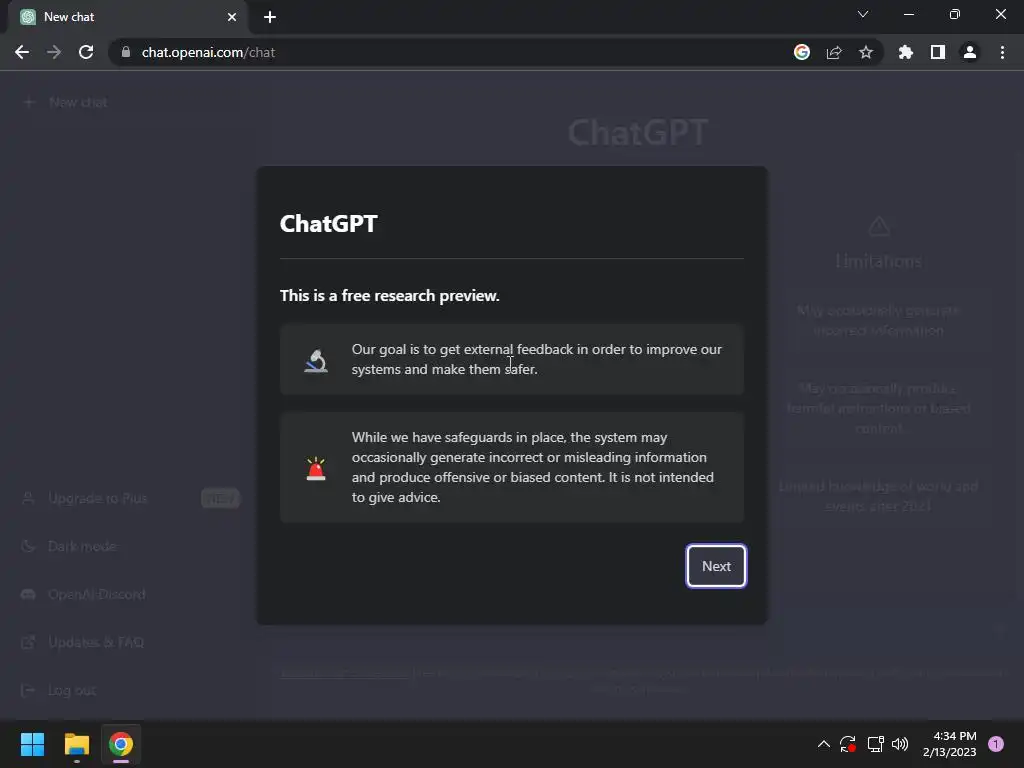Open the clock showing 4:34 PM
Viewport: 1024px width, 768px height.
949,744
